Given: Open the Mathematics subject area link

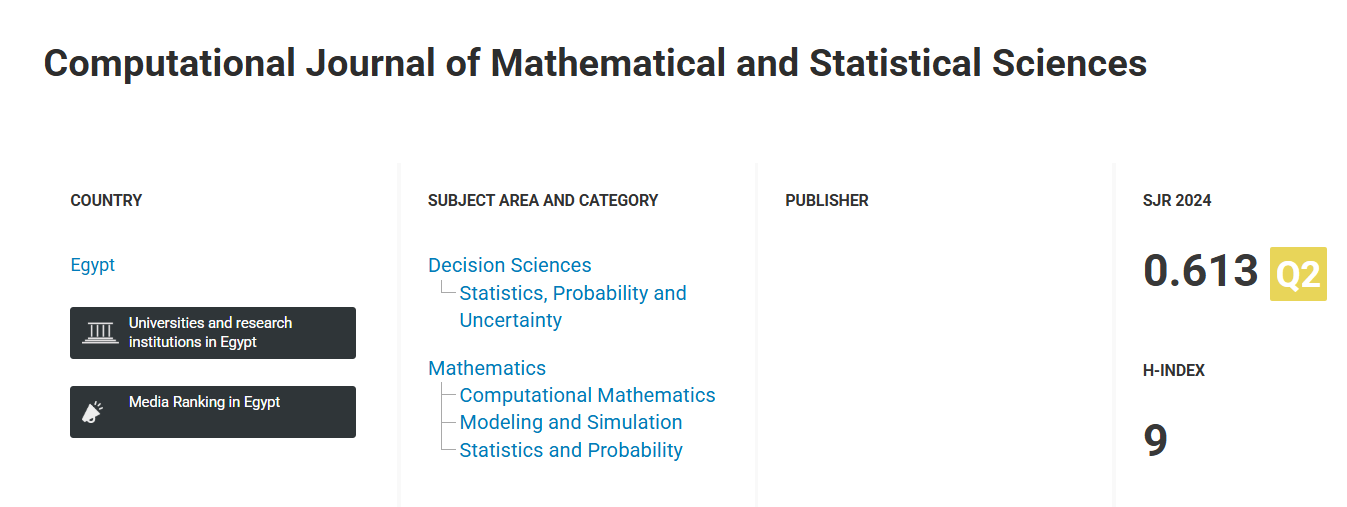Looking at the screenshot, I should [487, 368].
